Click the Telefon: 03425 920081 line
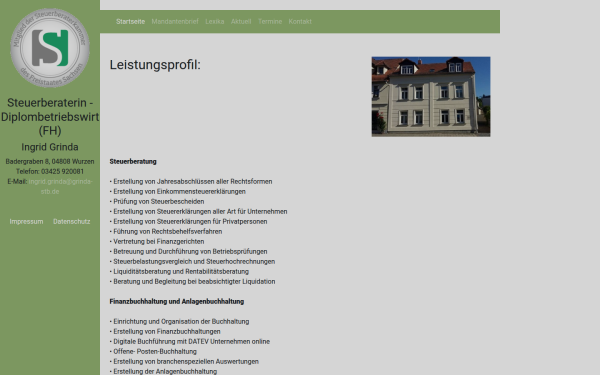The width and height of the screenshot is (600, 375). pos(50,171)
